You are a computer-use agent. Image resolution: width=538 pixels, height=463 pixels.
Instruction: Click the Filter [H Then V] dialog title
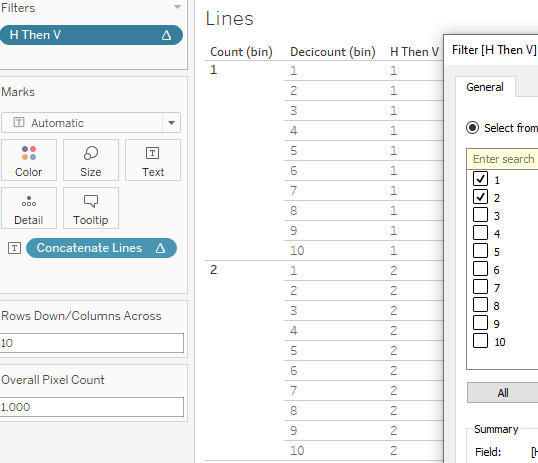[x=494, y=50]
